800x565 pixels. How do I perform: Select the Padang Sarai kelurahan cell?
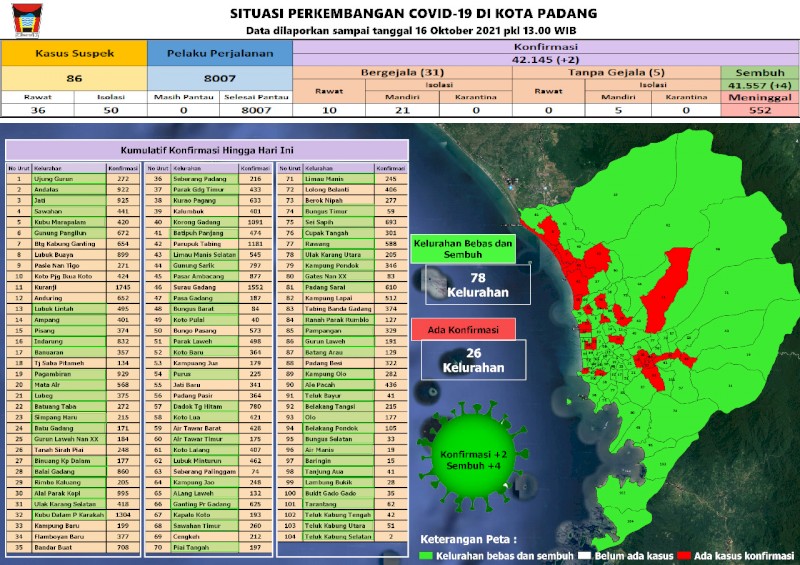click(338, 287)
